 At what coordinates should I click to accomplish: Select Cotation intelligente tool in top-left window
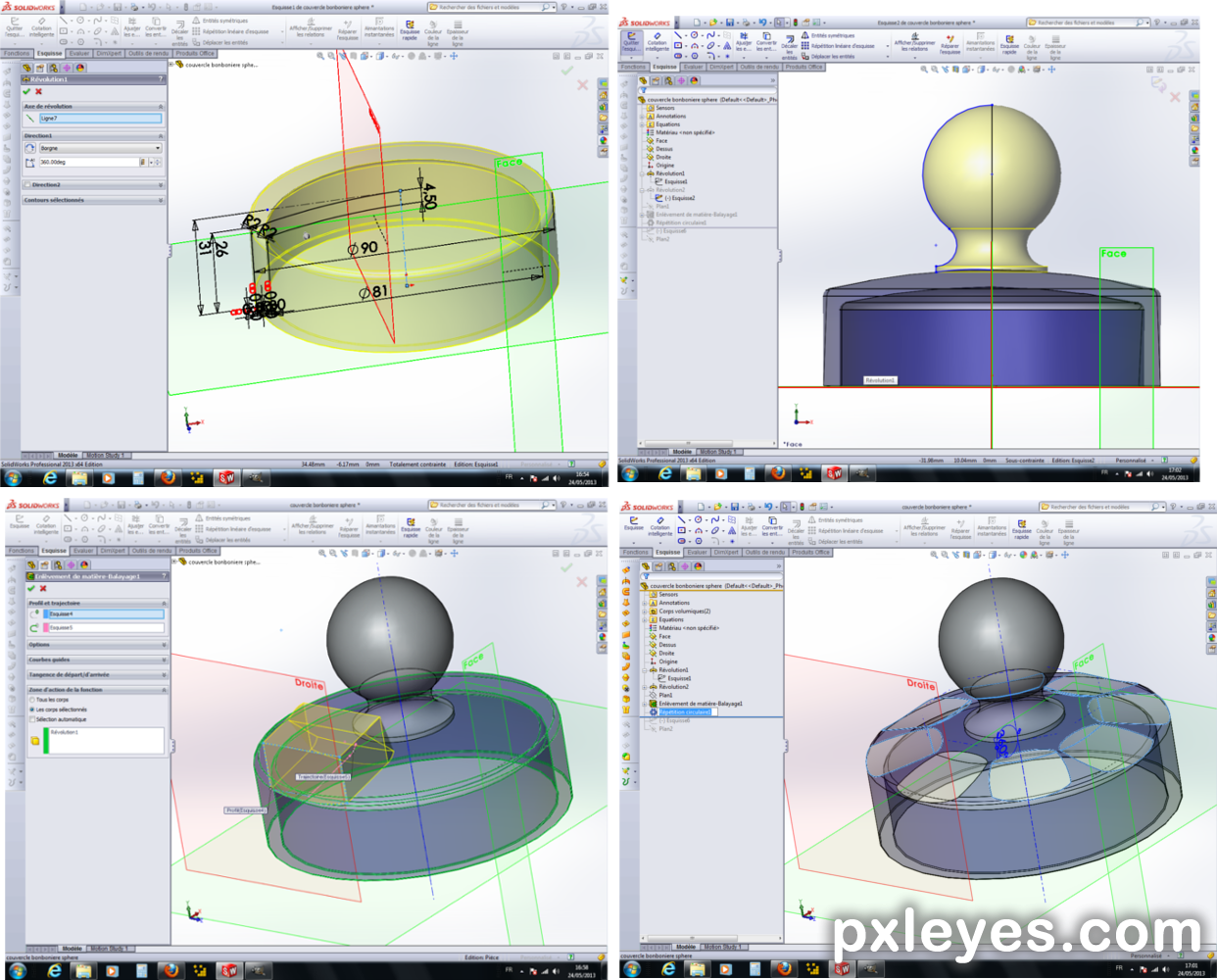point(42,26)
